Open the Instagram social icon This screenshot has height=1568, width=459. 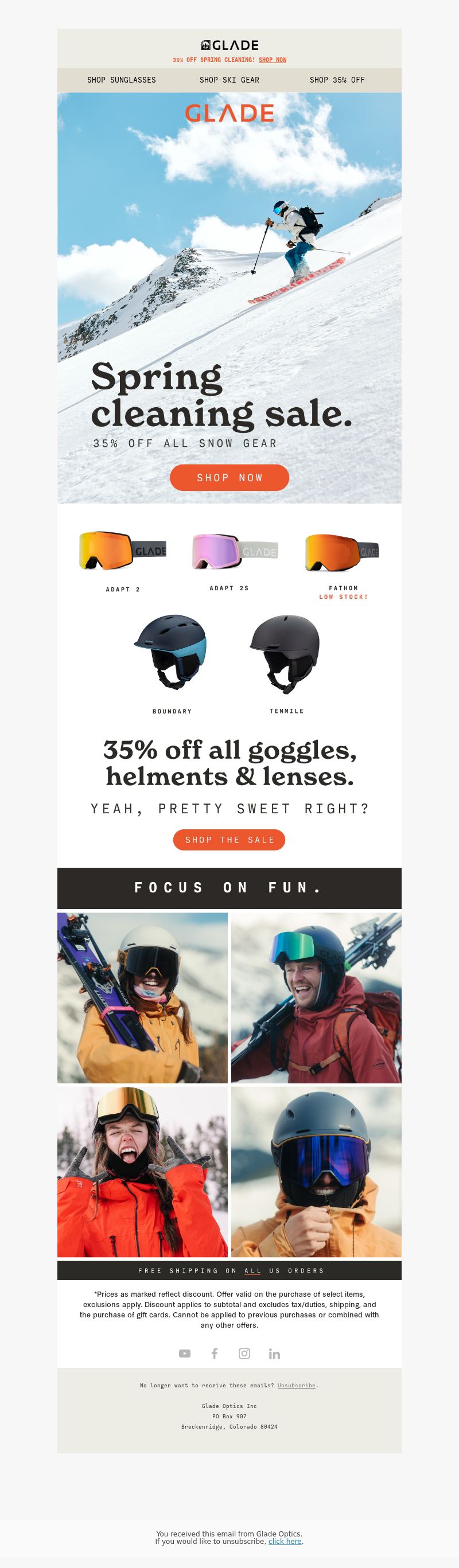click(244, 1353)
